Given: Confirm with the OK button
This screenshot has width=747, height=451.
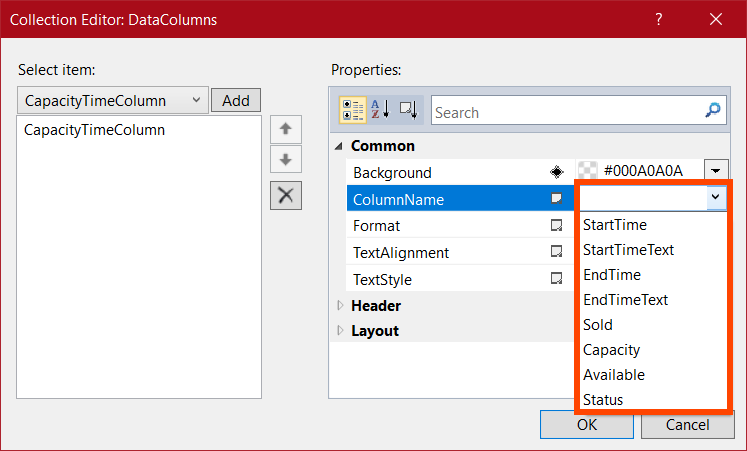Looking at the screenshot, I should [x=587, y=424].
